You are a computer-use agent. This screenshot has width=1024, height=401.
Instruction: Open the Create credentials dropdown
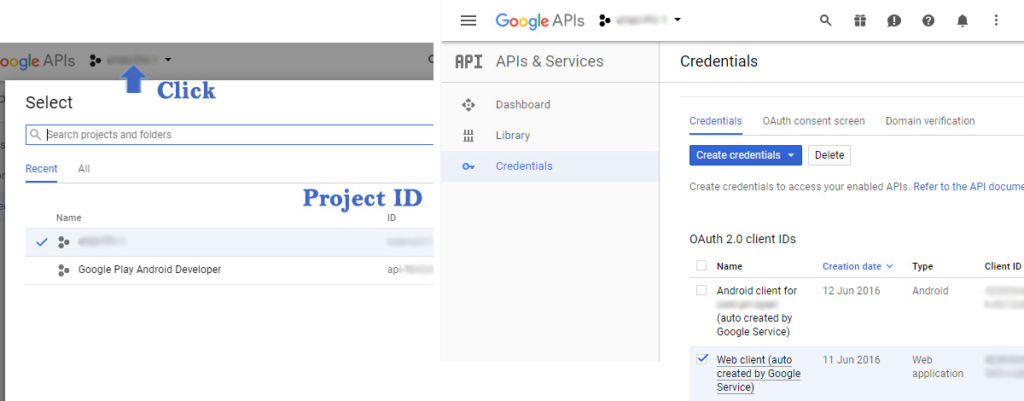point(745,155)
